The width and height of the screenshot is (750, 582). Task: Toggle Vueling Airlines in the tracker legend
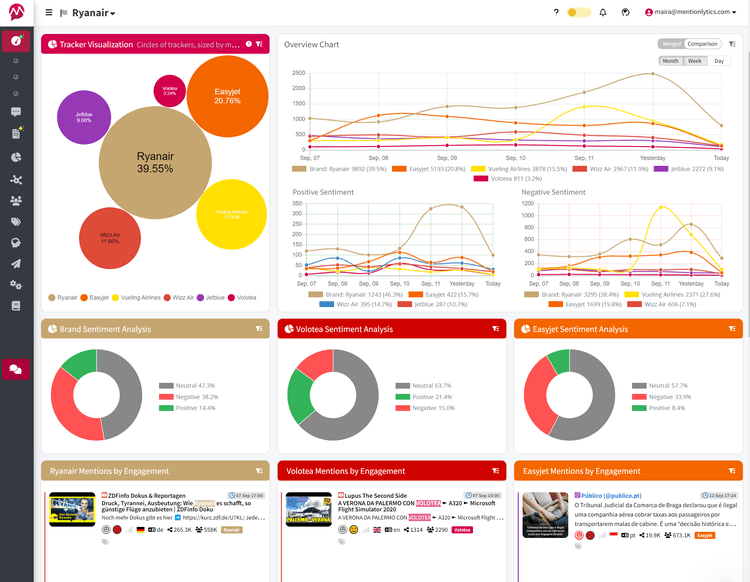(x=136, y=297)
